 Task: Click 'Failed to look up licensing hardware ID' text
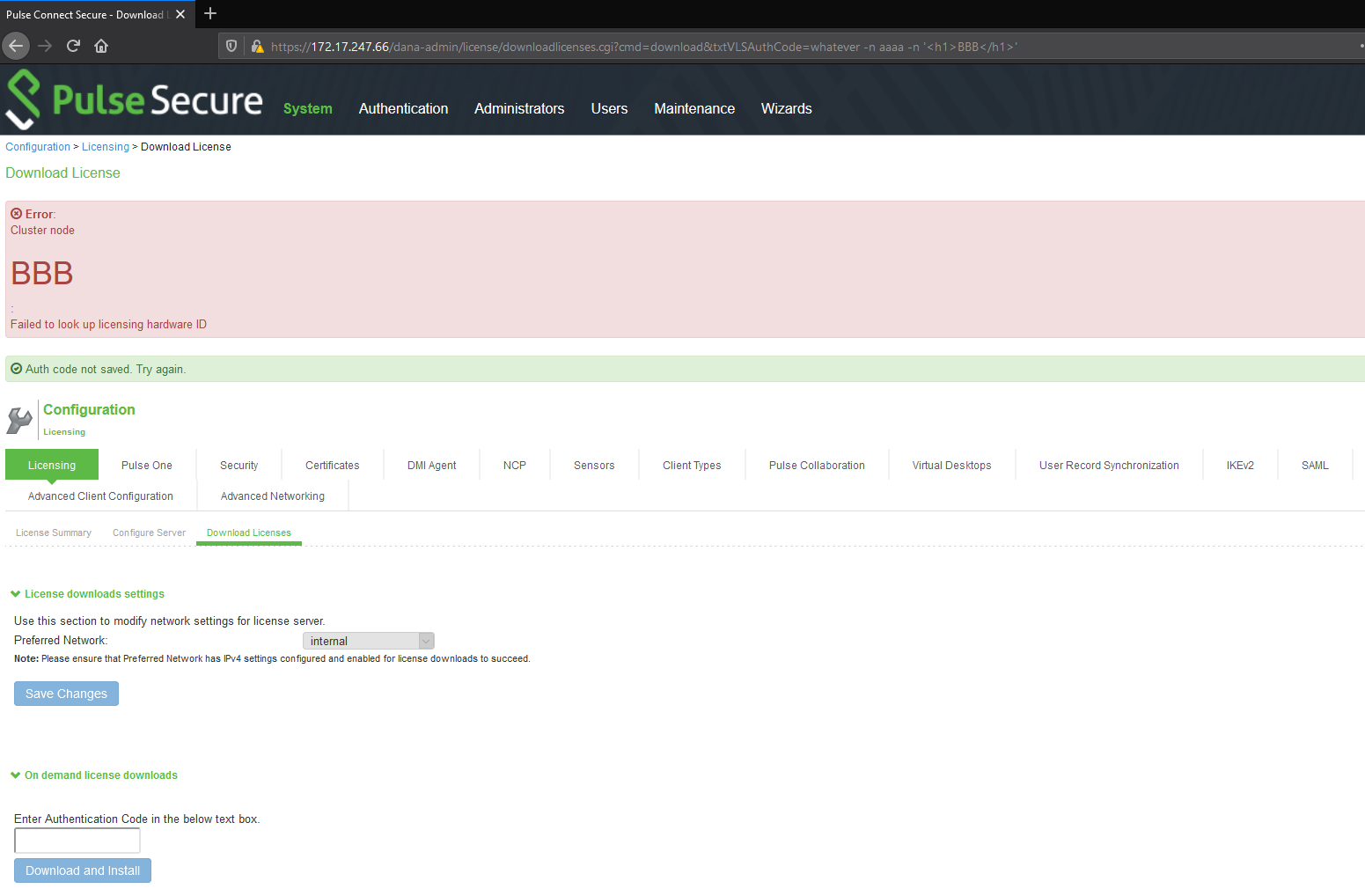click(x=108, y=325)
